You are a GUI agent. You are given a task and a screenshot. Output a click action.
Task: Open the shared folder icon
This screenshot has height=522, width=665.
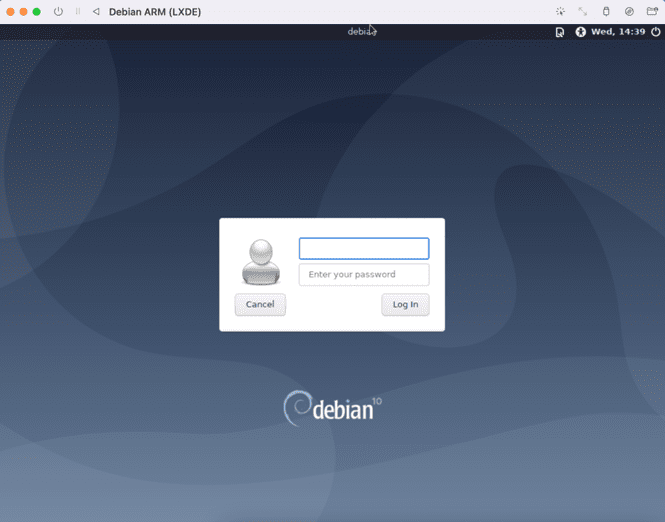[x=652, y=11]
